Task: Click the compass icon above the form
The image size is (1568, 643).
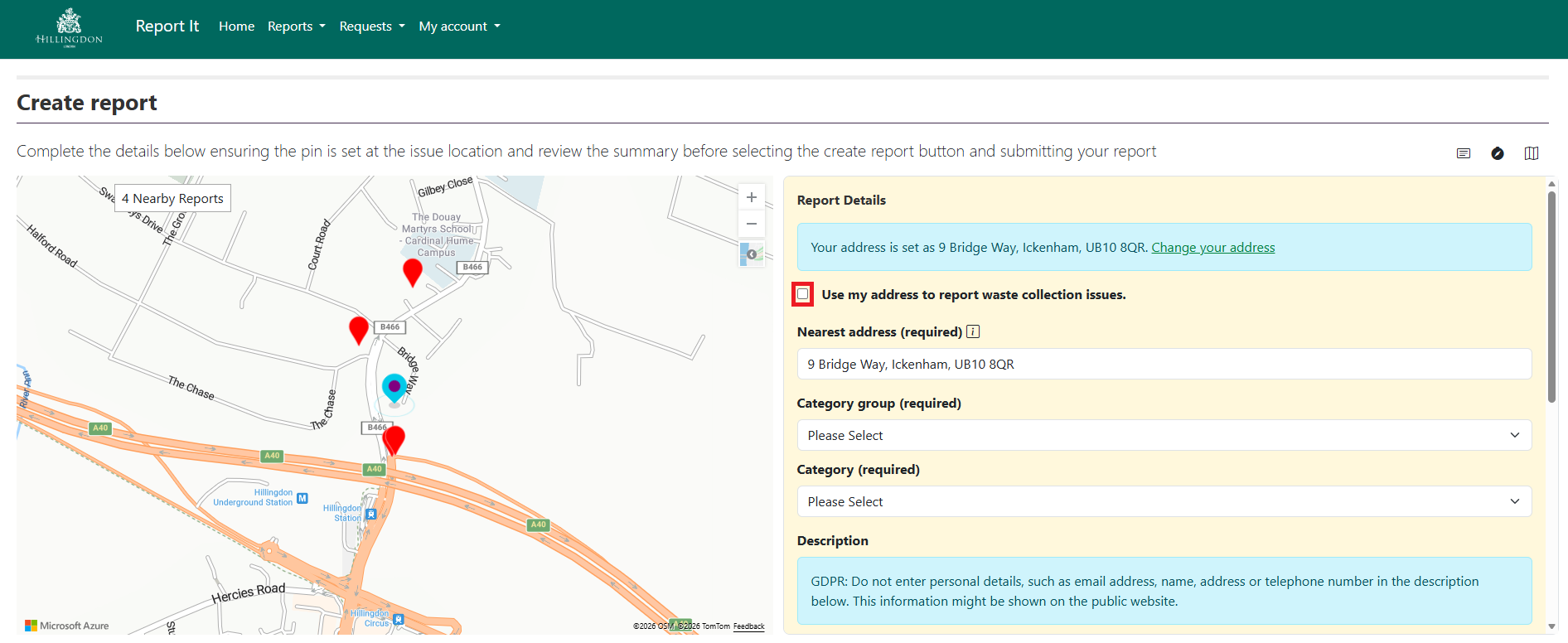Action: [1498, 153]
